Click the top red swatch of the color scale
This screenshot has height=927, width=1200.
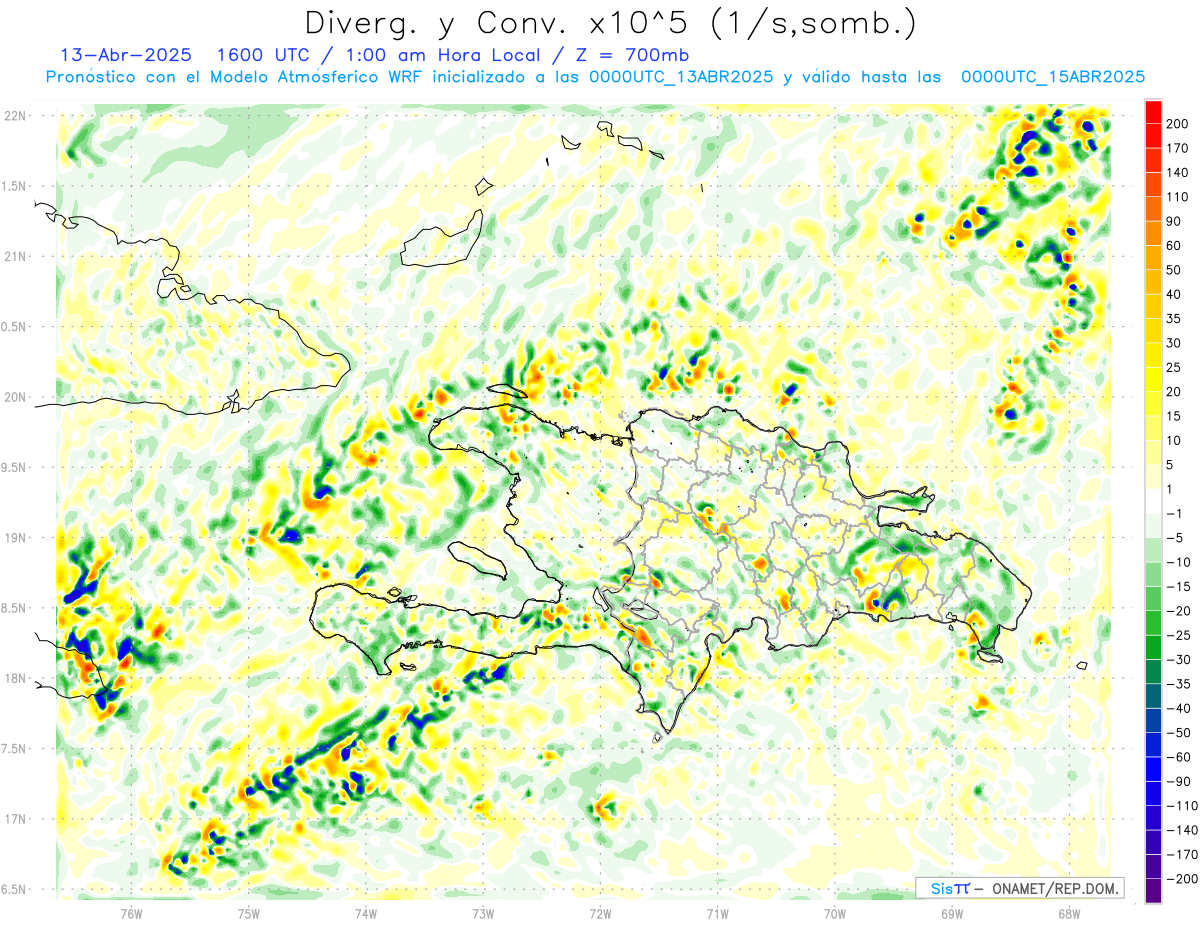[x=1153, y=112]
